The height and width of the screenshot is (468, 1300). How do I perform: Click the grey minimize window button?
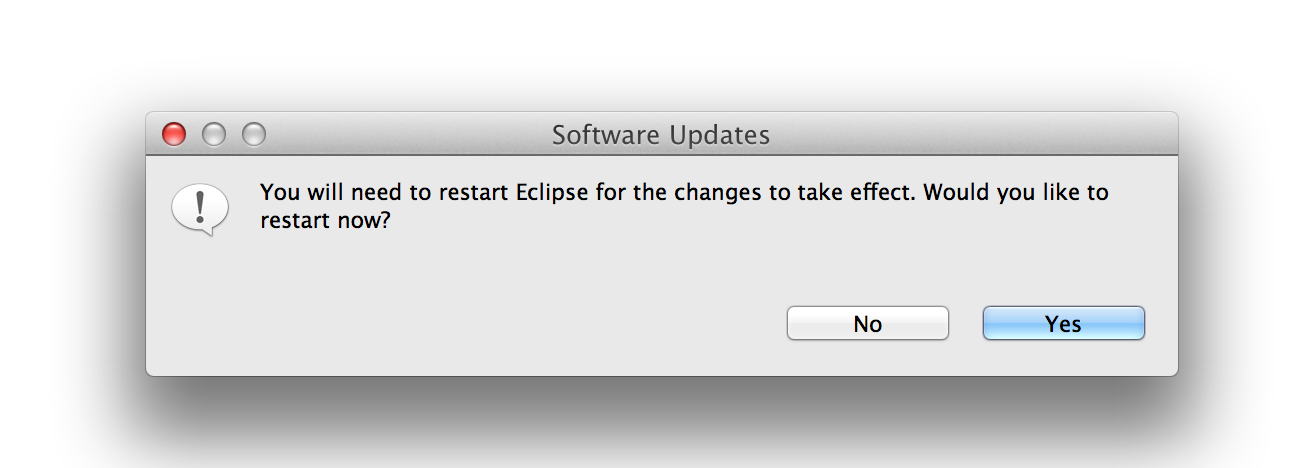[214, 134]
